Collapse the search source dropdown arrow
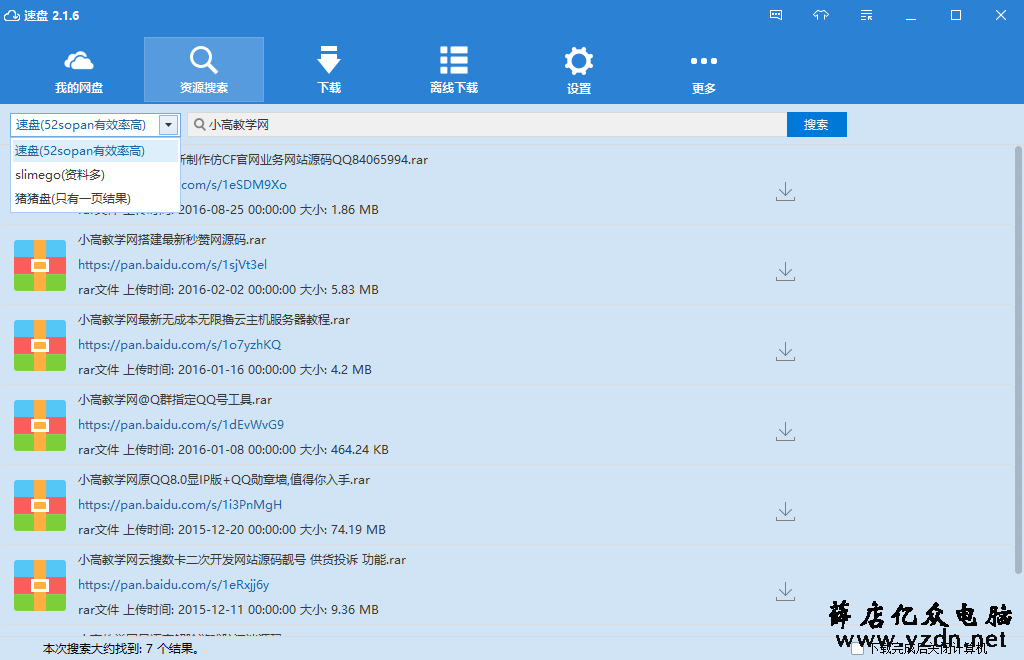This screenshot has width=1024, height=660. 168,125
